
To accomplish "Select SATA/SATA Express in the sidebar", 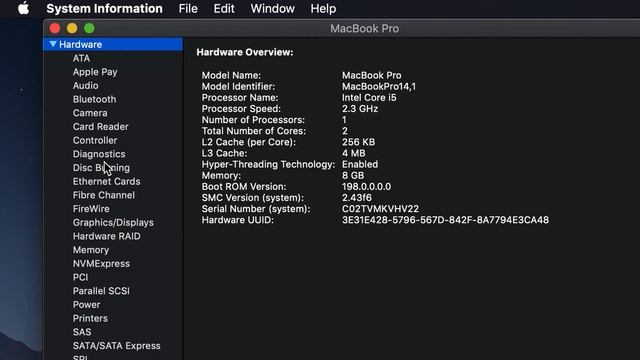I will pos(116,346).
